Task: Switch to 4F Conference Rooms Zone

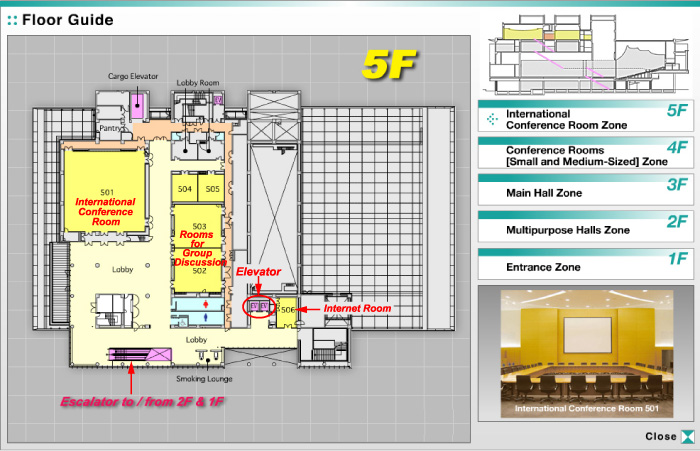Action: (x=586, y=153)
